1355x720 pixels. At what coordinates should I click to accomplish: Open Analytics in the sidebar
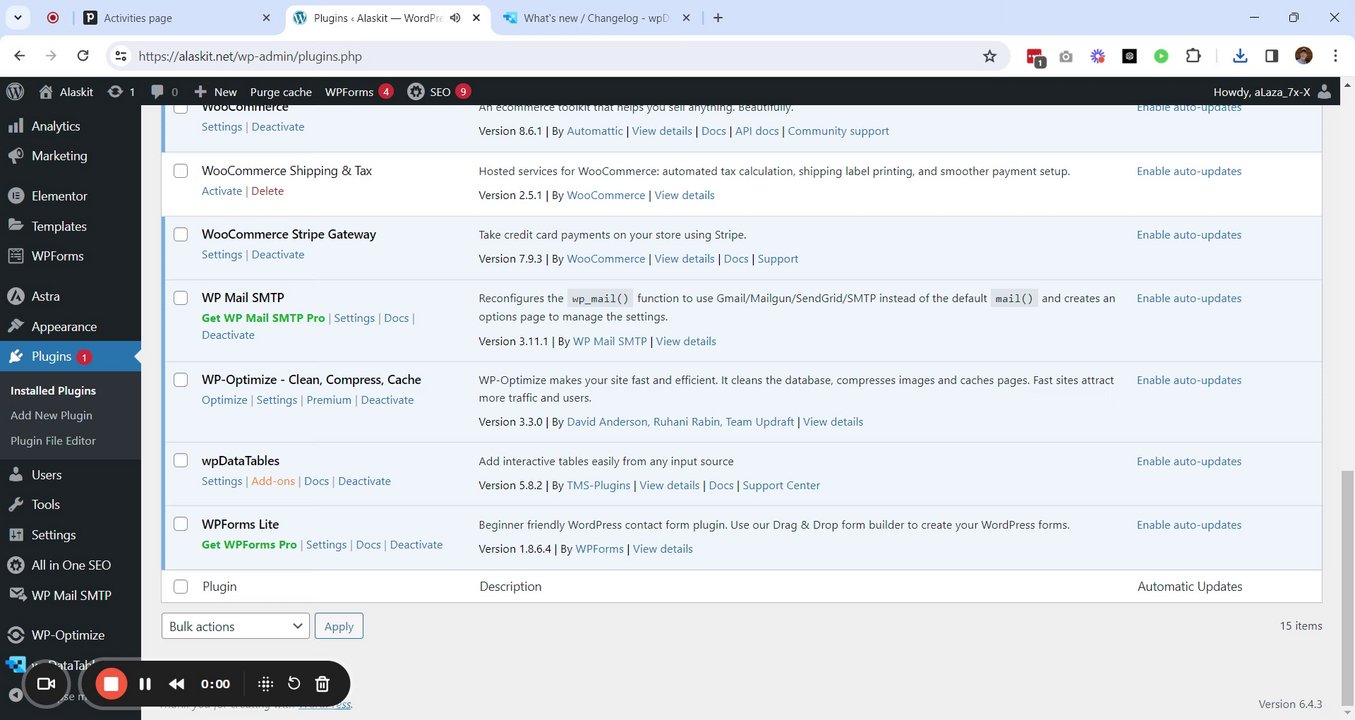click(56, 126)
